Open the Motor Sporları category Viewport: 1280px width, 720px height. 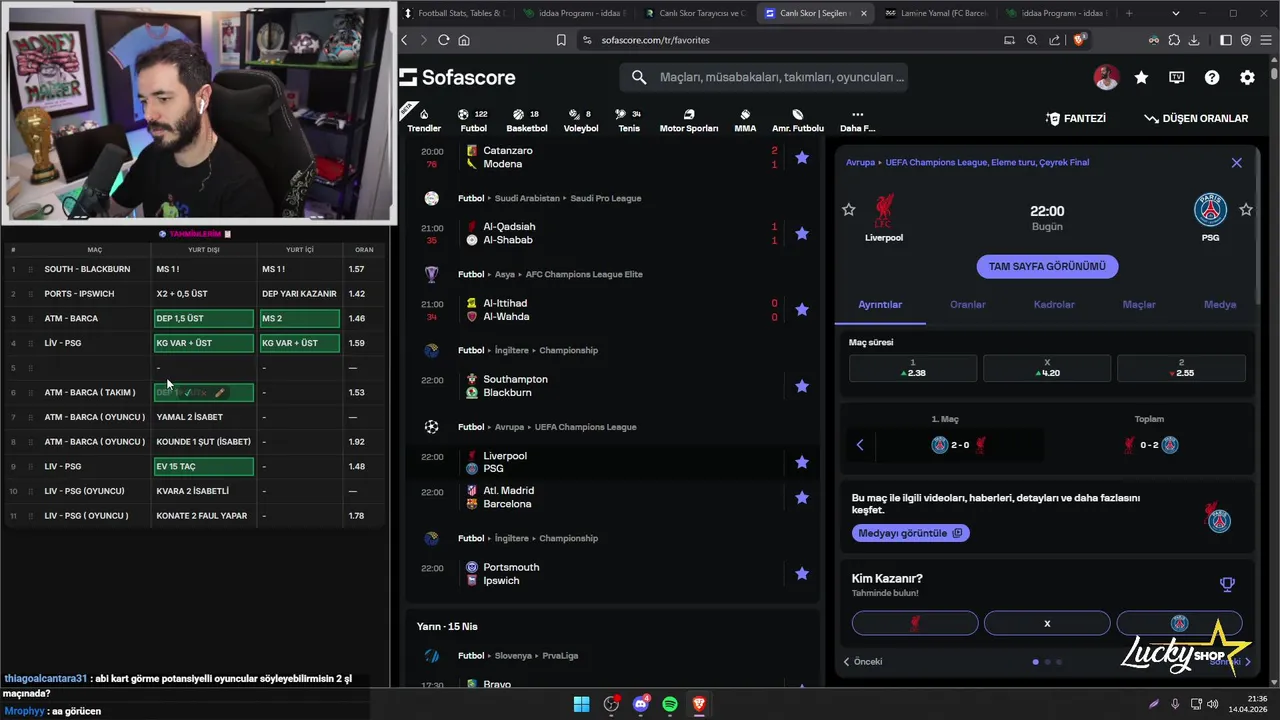pos(688,119)
